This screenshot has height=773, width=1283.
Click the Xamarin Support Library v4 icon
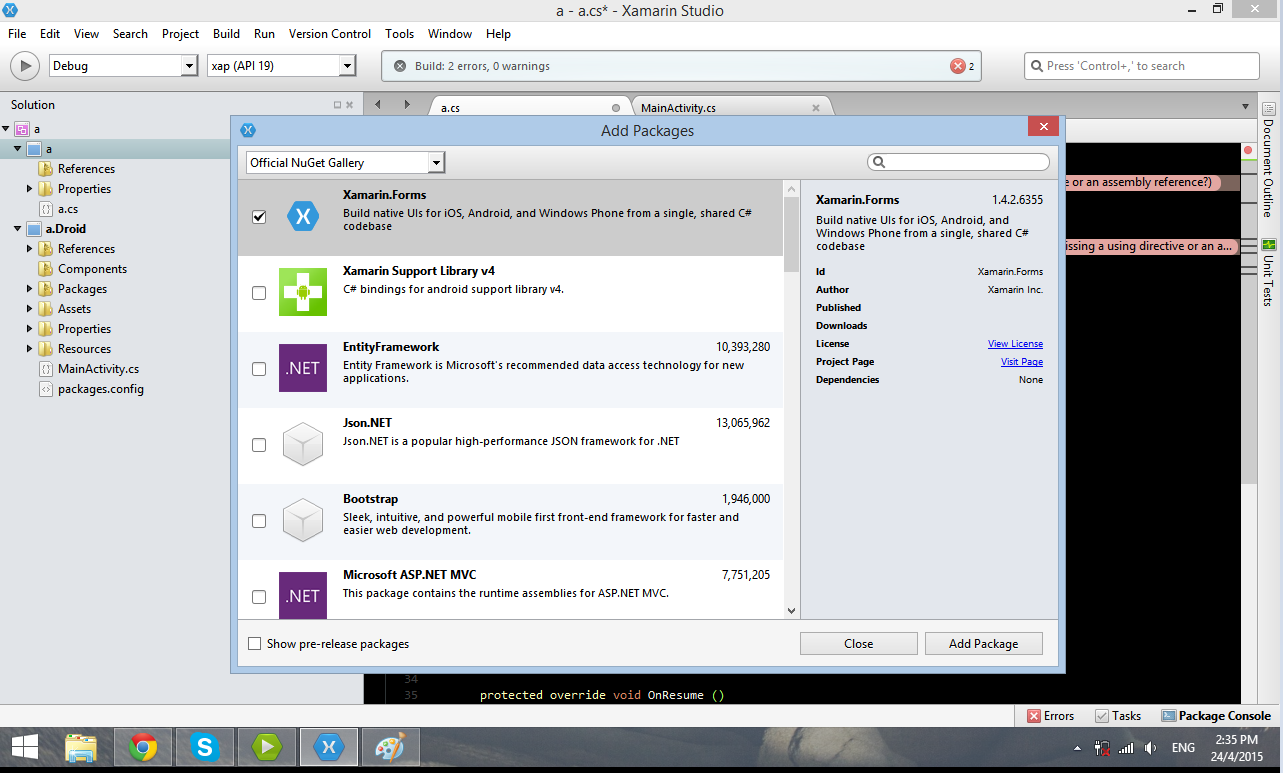pyautogui.click(x=303, y=292)
